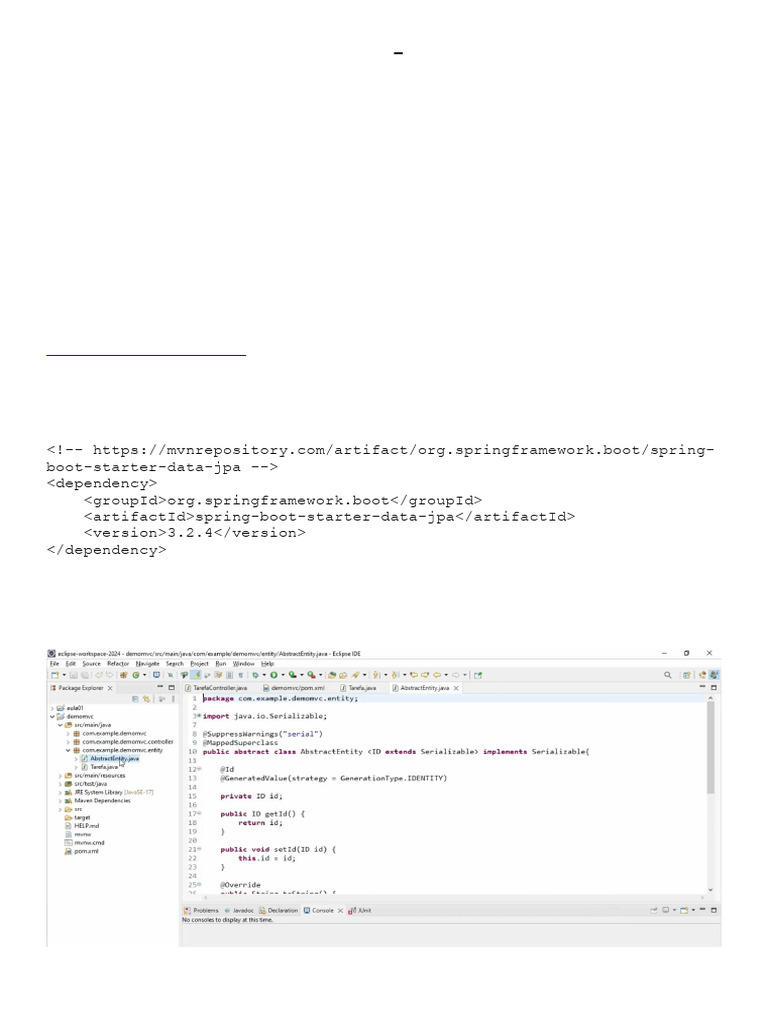Open the Javadoc view tab
768x1024 pixels.
[239, 910]
